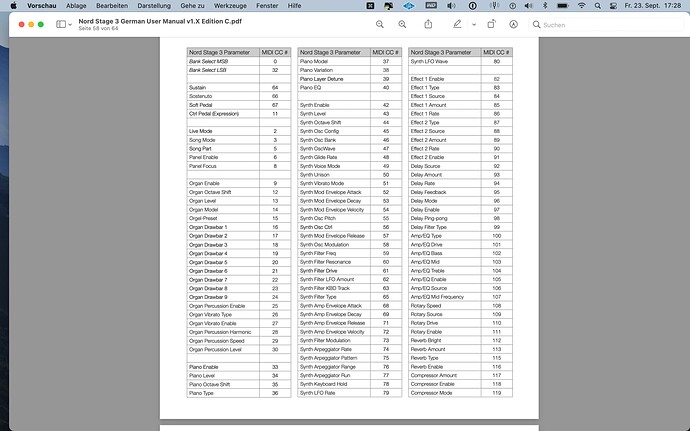Click the 'Reverb Bright' parameter cell
This screenshot has width=690, height=431.
[445, 341]
